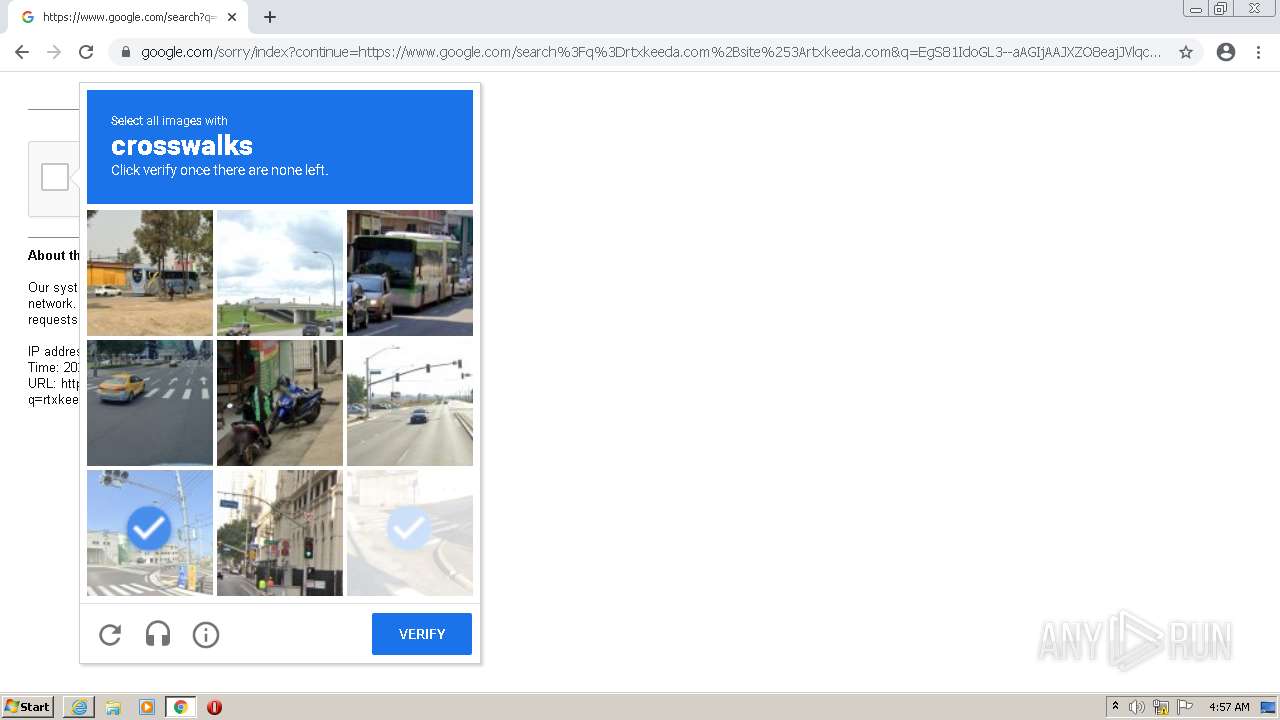Viewport: 1280px width, 720px height.
Task: Click the browser Back arrow
Action: pos(22,52)
